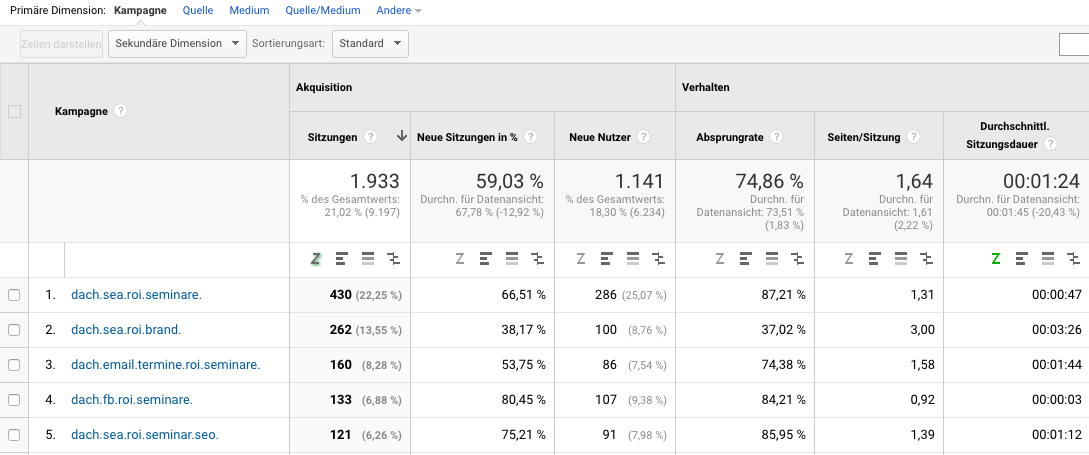
Task: Open the dach.fb.roi.seminare. campaign link
Action: click(x=131, y=400)
